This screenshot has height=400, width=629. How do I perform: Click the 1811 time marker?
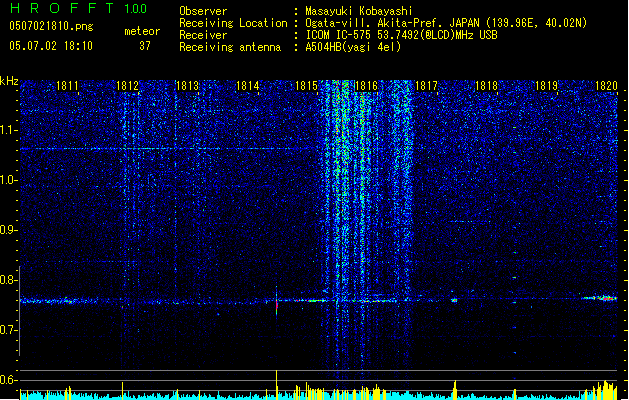pos(67,85)
